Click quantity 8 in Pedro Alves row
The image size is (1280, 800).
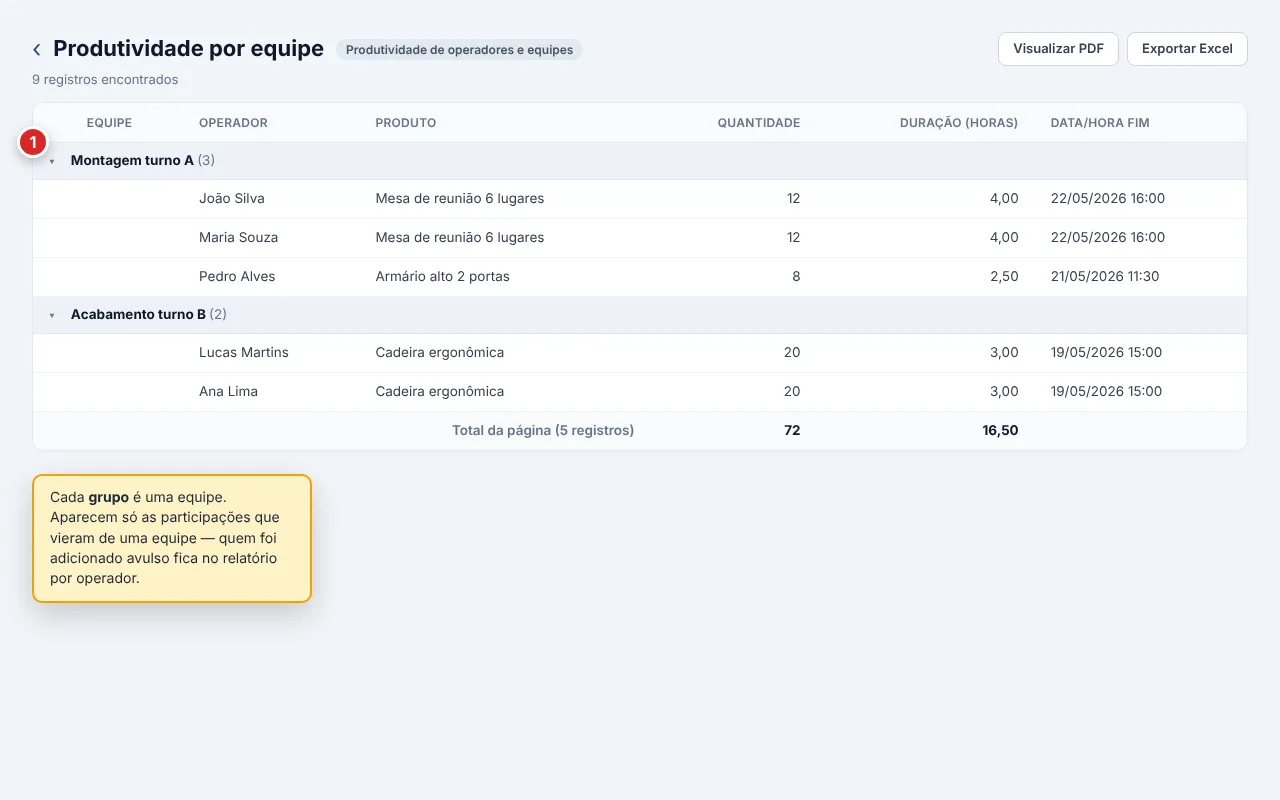(x=796, y=276)
